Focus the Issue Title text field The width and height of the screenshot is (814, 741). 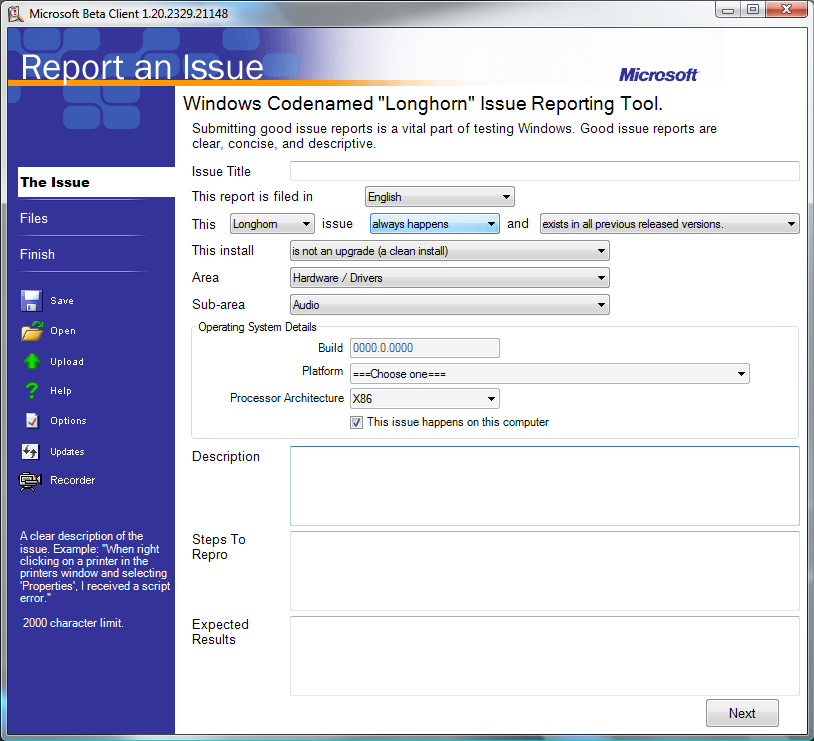[545, 171]
